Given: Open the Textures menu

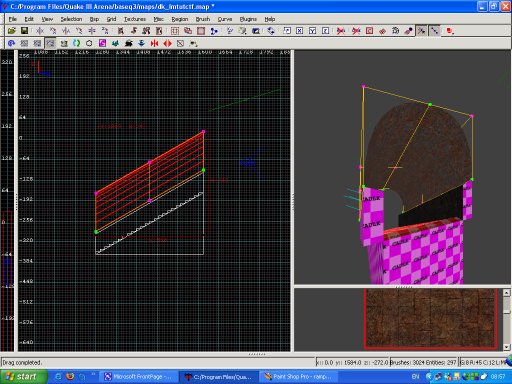Looking at the screenshot, I should pos(135,19).
